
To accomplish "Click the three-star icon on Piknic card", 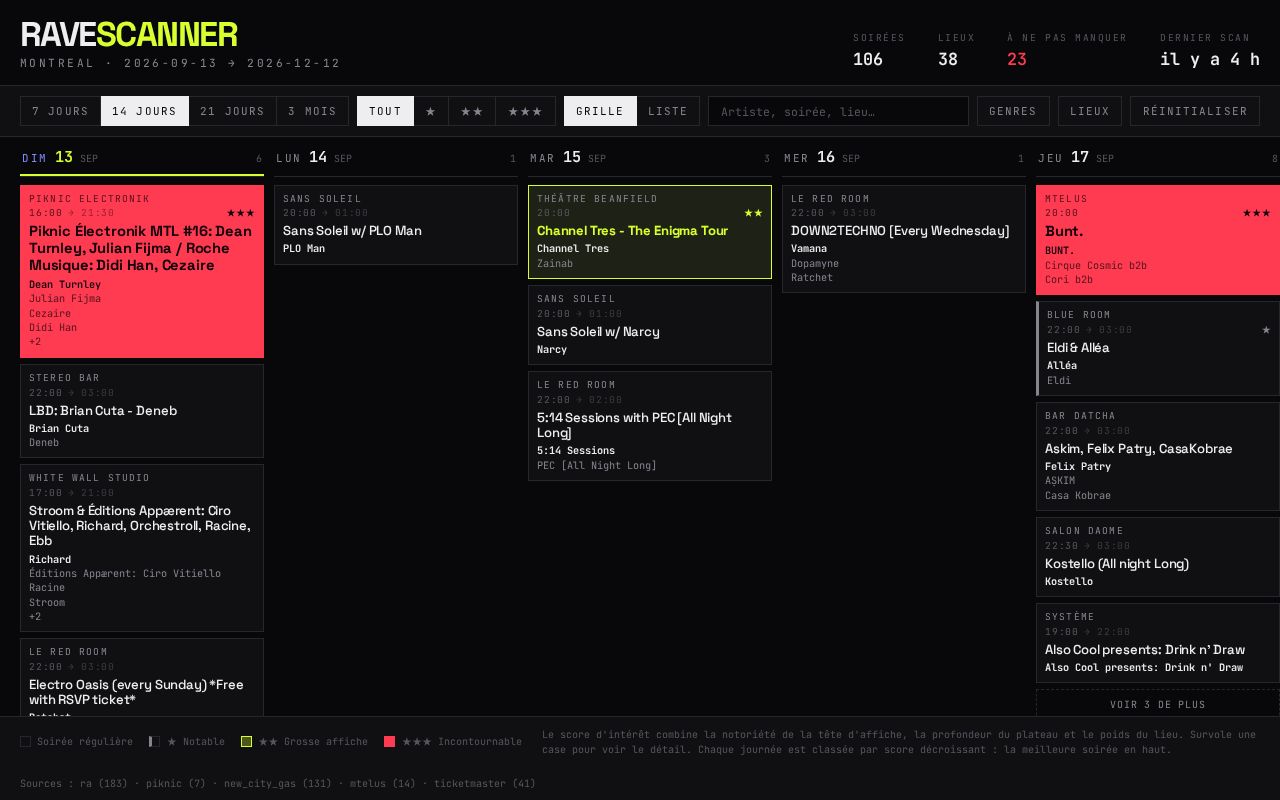I will point(240,213).
